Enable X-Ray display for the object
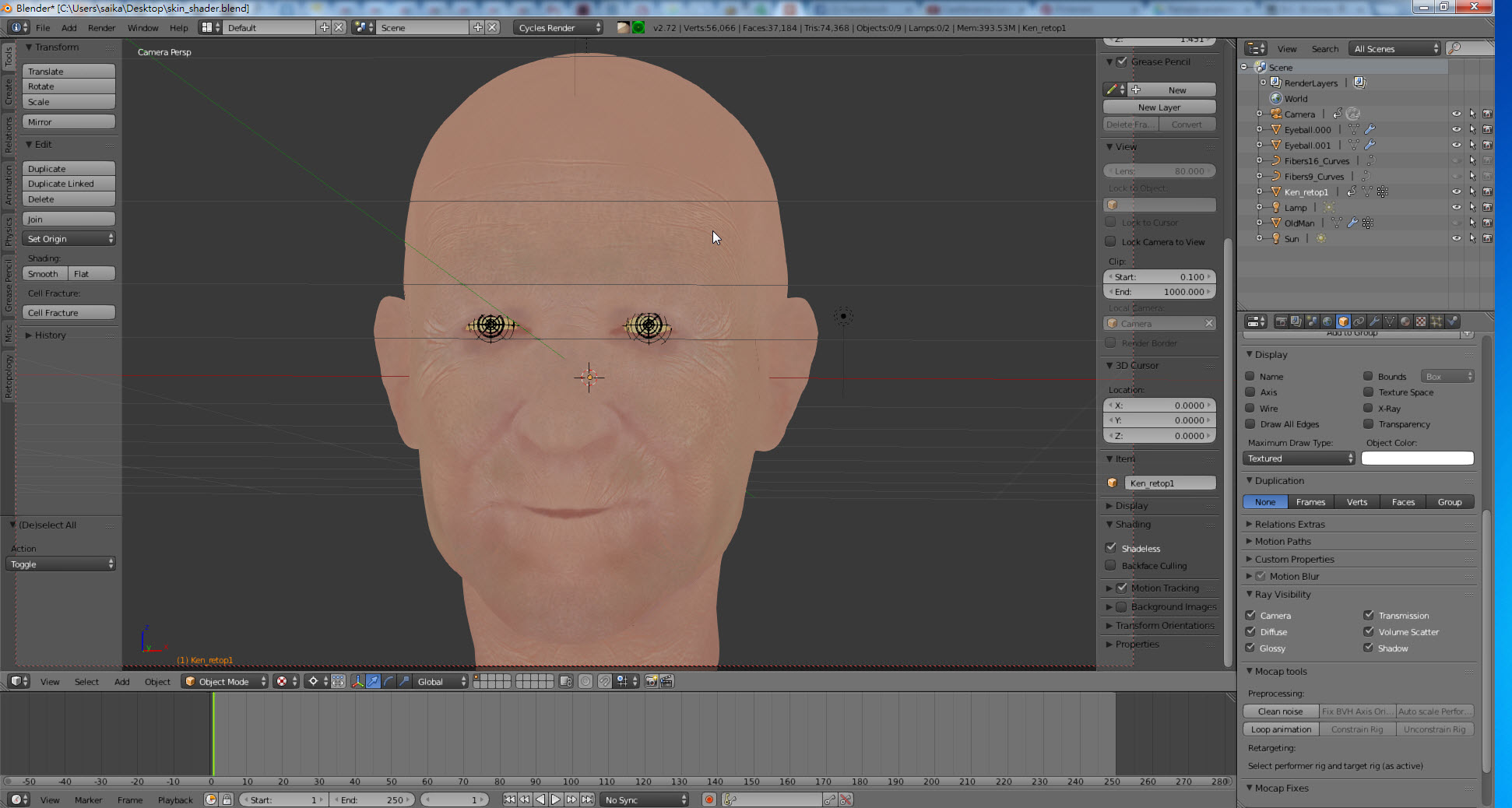 [1368, 408]
